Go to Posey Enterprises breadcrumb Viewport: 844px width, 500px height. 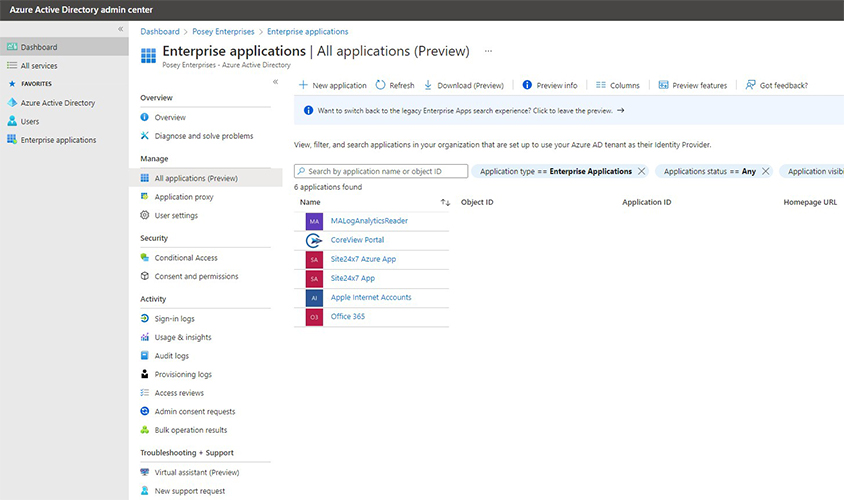(223, 31)
